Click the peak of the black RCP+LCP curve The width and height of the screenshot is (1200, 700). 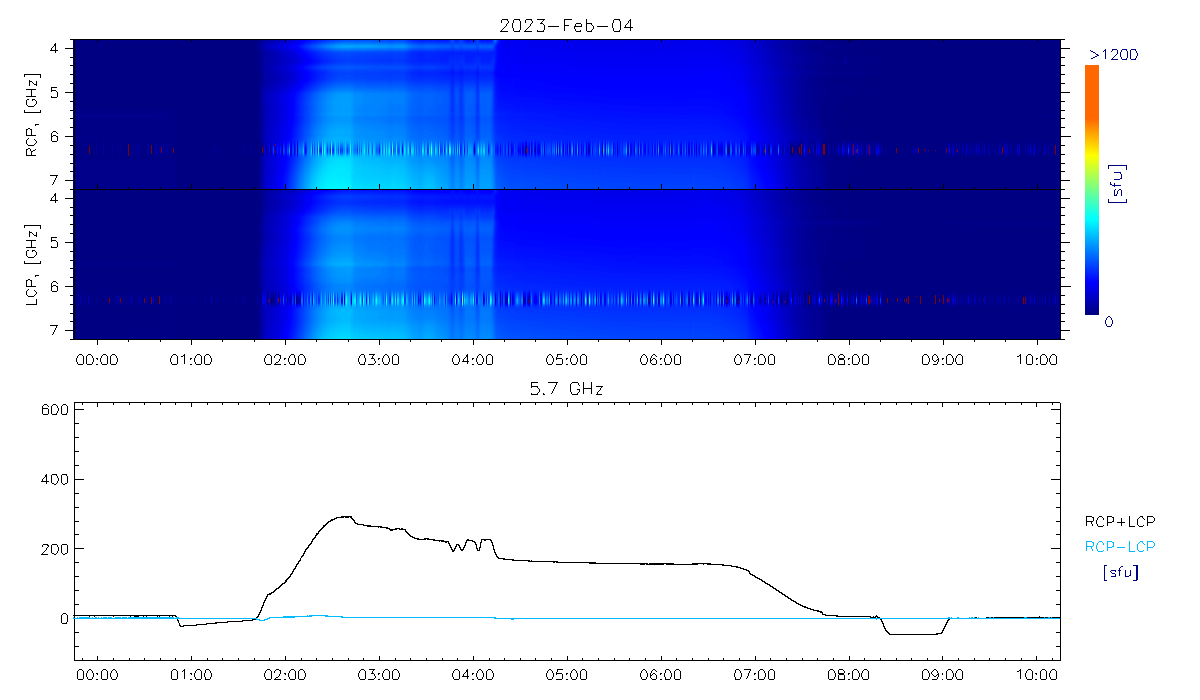point(346,517)
